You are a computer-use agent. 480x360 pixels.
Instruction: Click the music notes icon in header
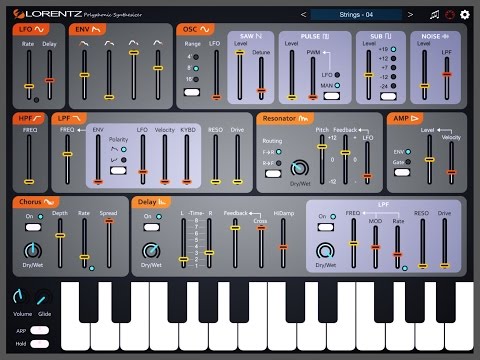pos(434,15)
